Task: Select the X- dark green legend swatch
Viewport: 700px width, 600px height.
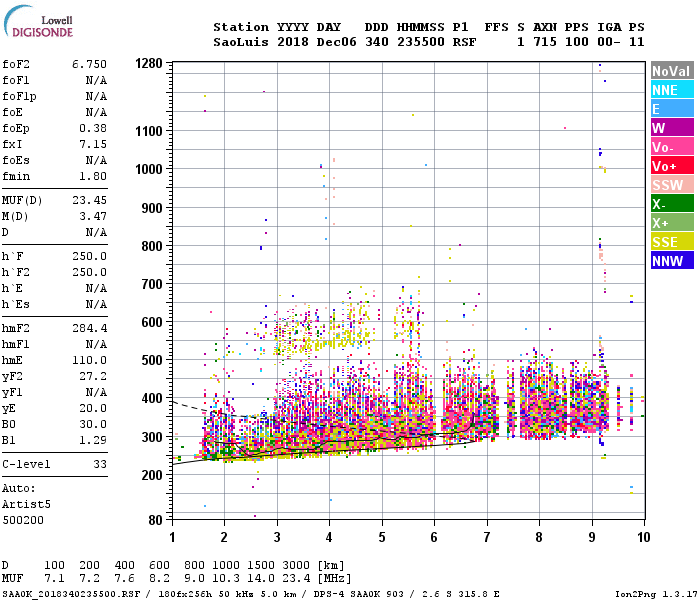Action: (672, 204)
